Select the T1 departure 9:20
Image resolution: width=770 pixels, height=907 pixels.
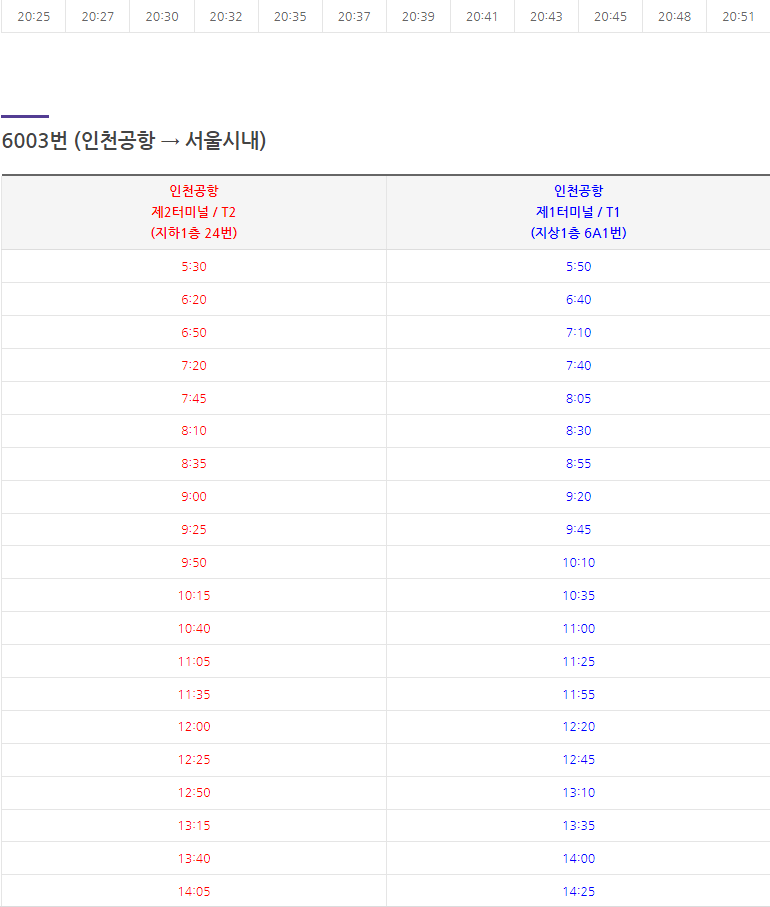[x=579, y=496]
